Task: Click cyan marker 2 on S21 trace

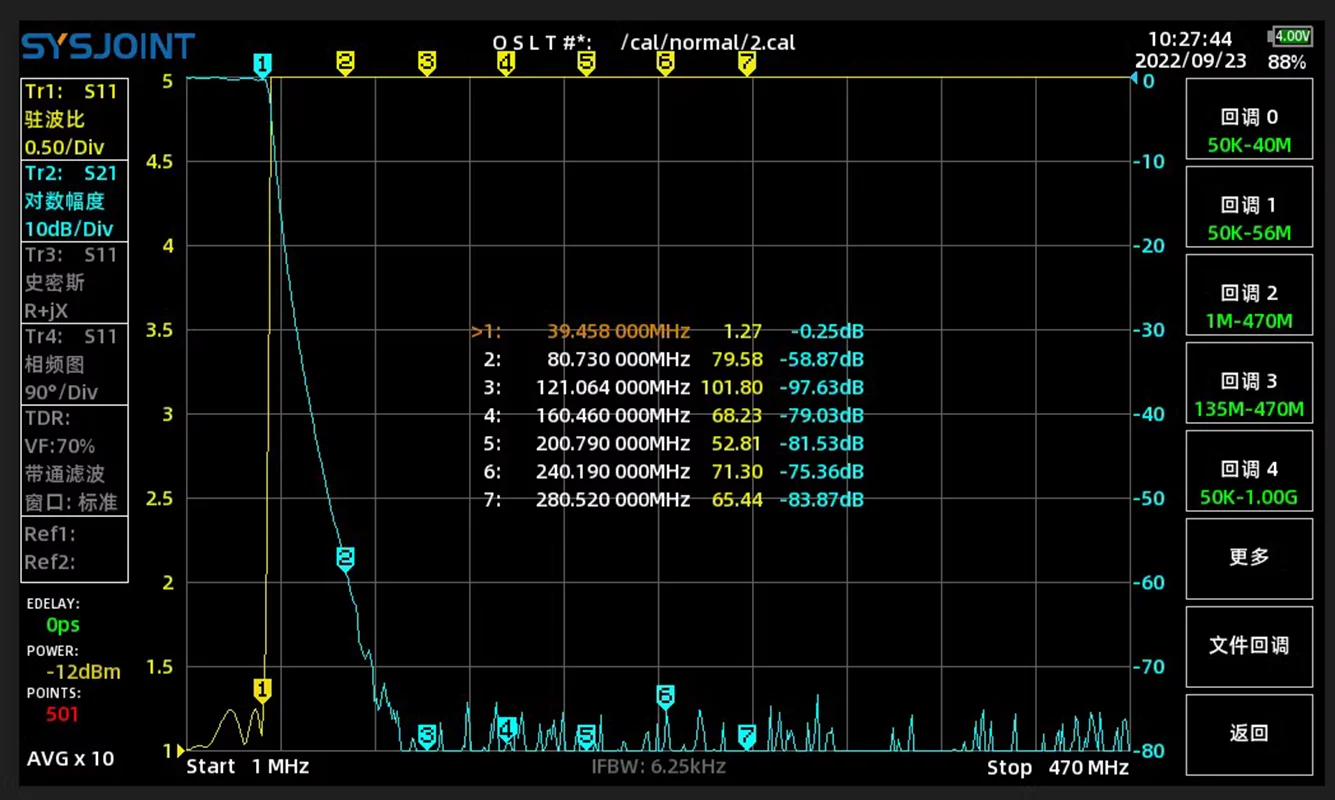Action: click(345, 558)
